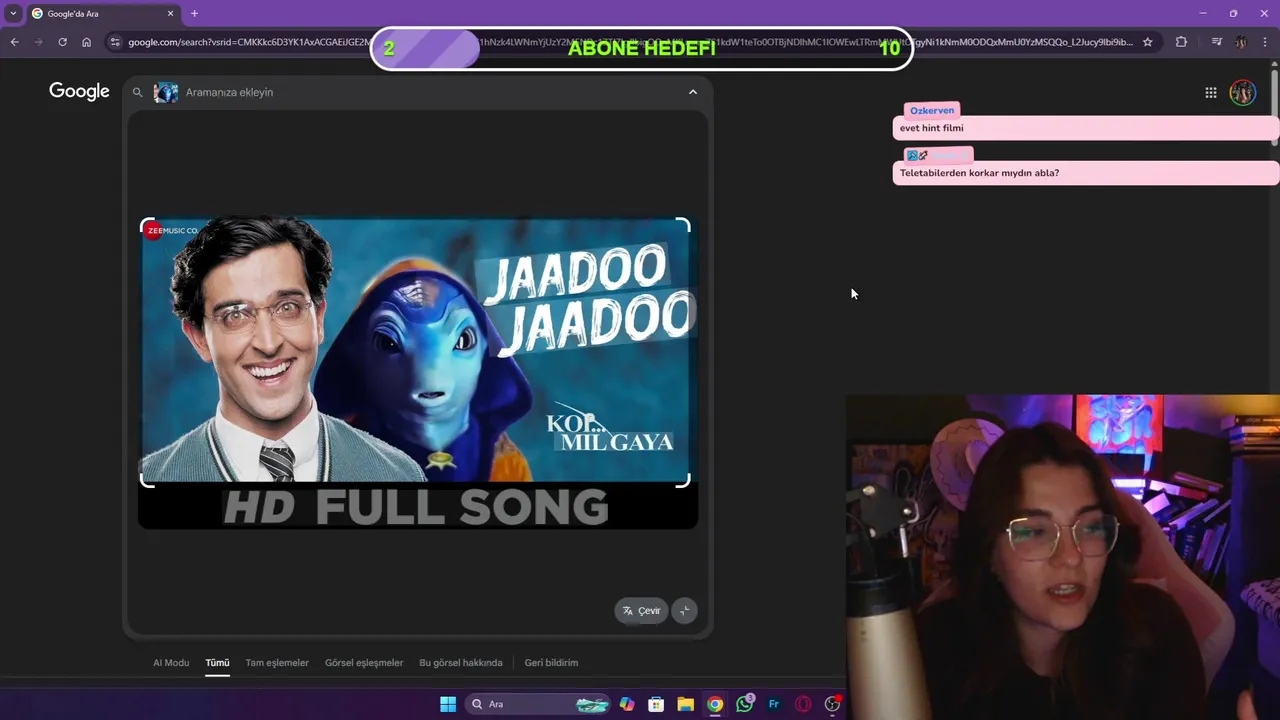Open Copilot from the taskbar
This screenshot has width=1280, height=720.
tap(627, 704)
